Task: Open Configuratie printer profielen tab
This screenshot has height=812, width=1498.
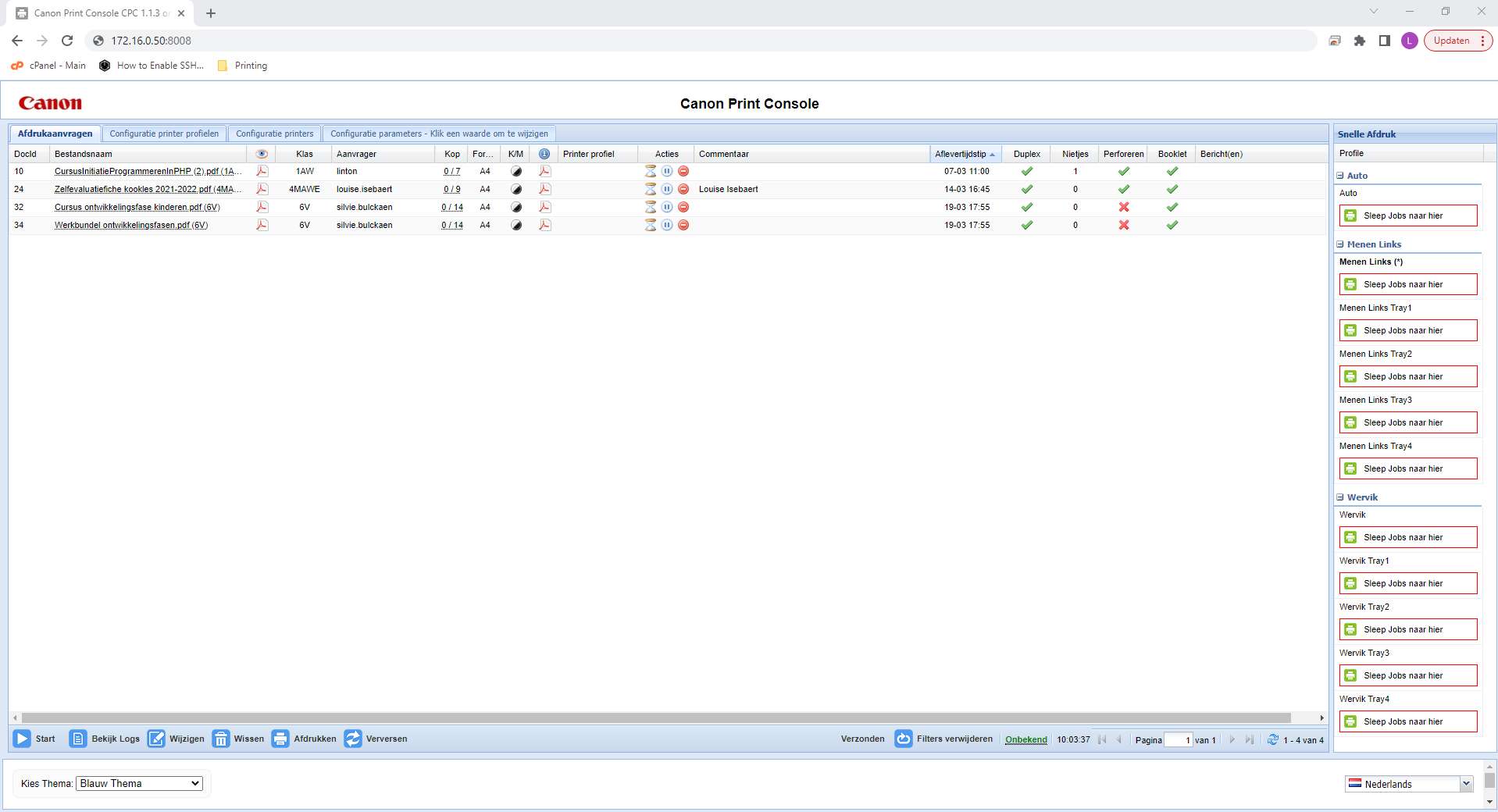Action: (164, 134)
